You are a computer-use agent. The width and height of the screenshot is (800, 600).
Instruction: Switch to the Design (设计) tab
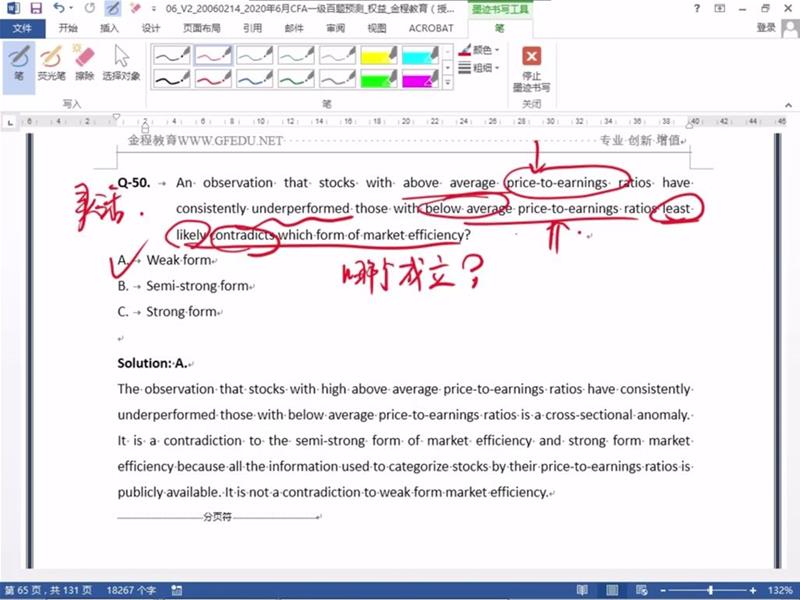151,29
